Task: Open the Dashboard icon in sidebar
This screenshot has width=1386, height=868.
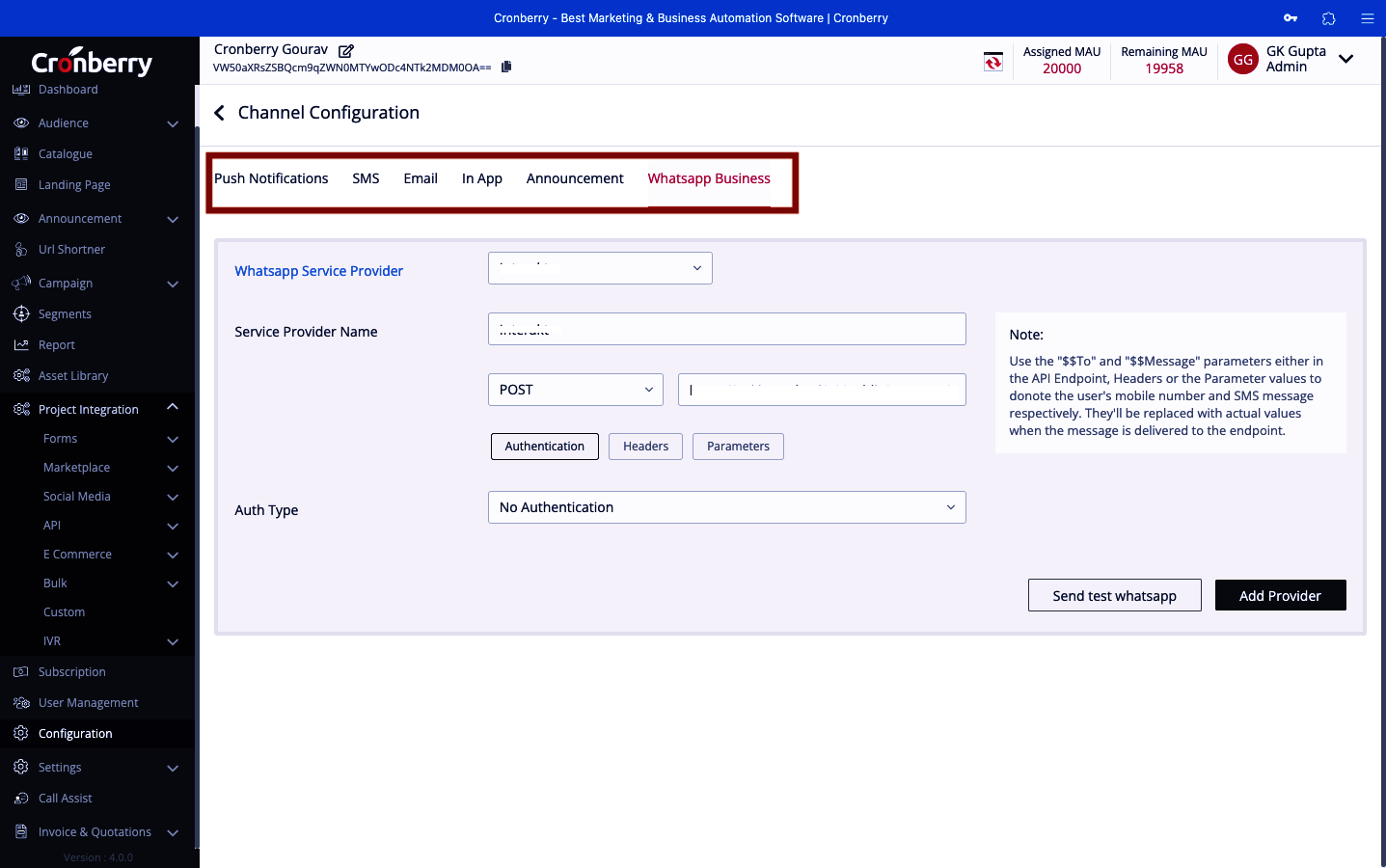Action: (x=21, y=90)
